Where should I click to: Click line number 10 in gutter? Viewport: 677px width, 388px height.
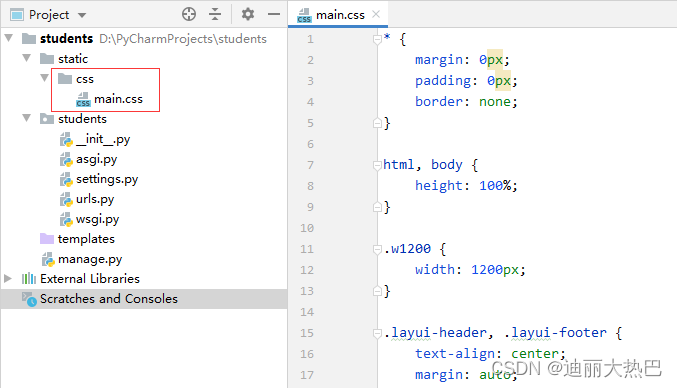pos(307,228)
